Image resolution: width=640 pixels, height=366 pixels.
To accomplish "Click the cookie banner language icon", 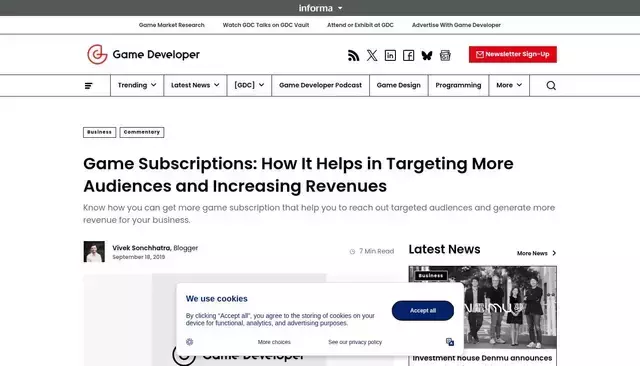I will [x=450, y=342].
